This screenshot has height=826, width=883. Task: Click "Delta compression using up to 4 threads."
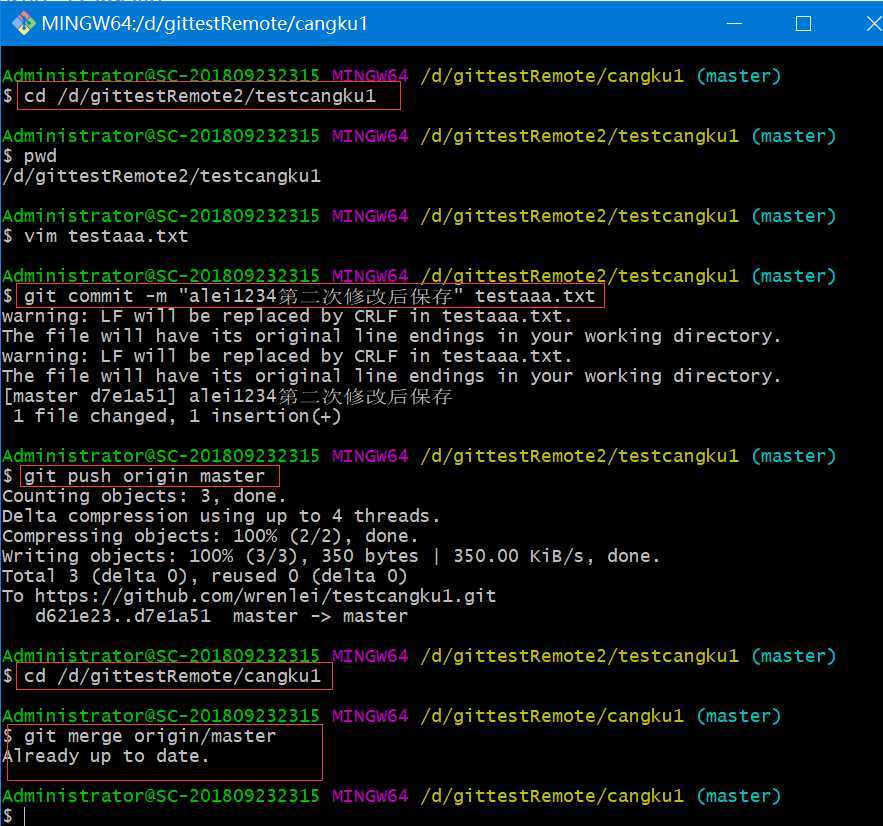tap(221, 516)
